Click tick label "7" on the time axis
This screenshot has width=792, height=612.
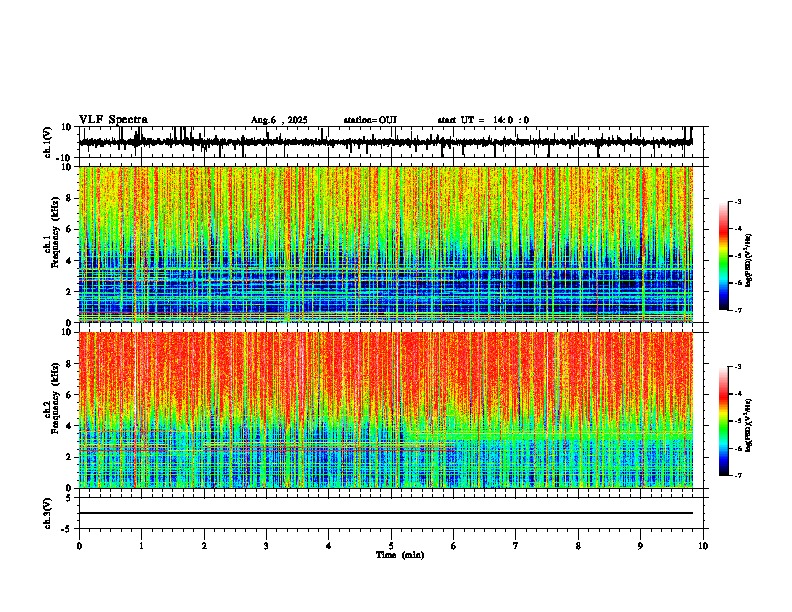(x=516, y=546)
